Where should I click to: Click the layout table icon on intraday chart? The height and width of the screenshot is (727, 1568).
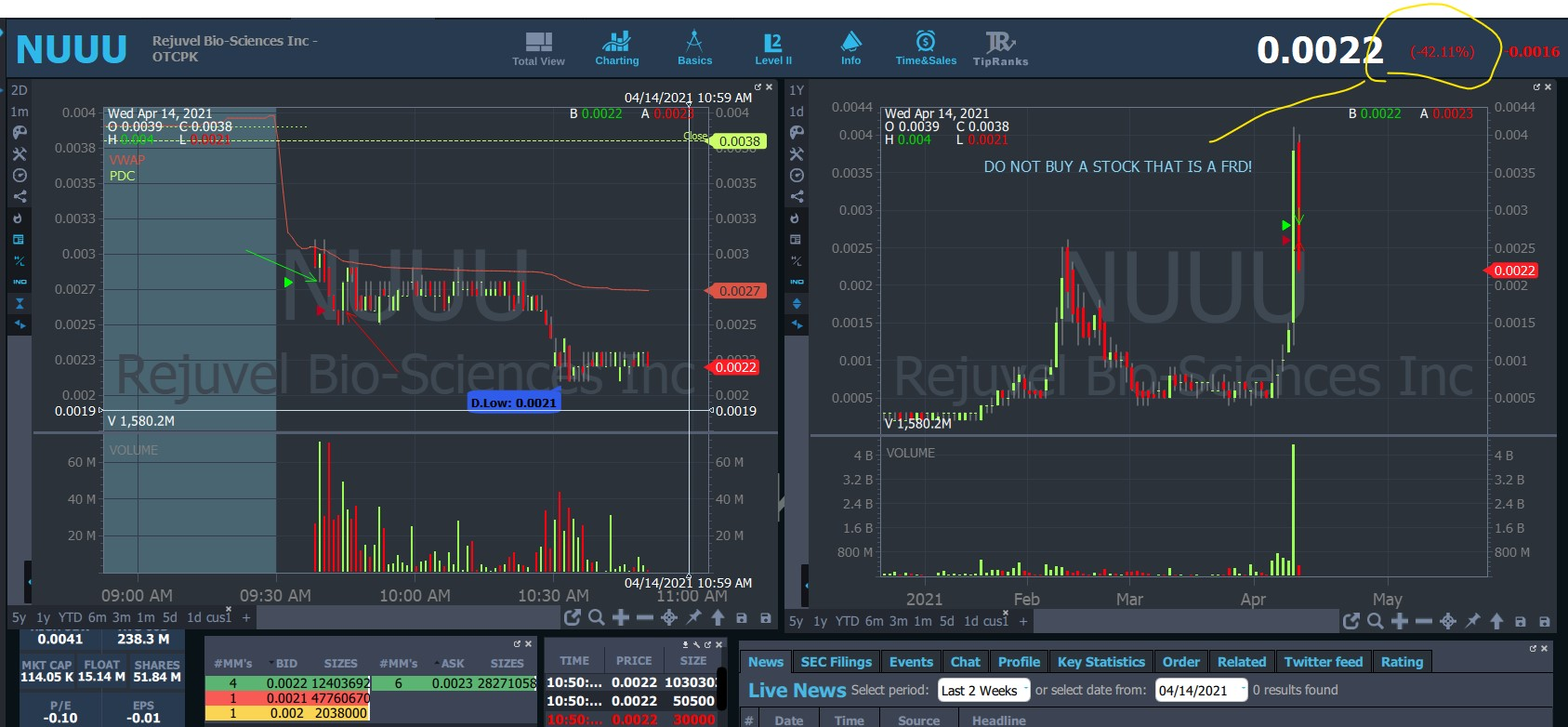pos(20,239)
